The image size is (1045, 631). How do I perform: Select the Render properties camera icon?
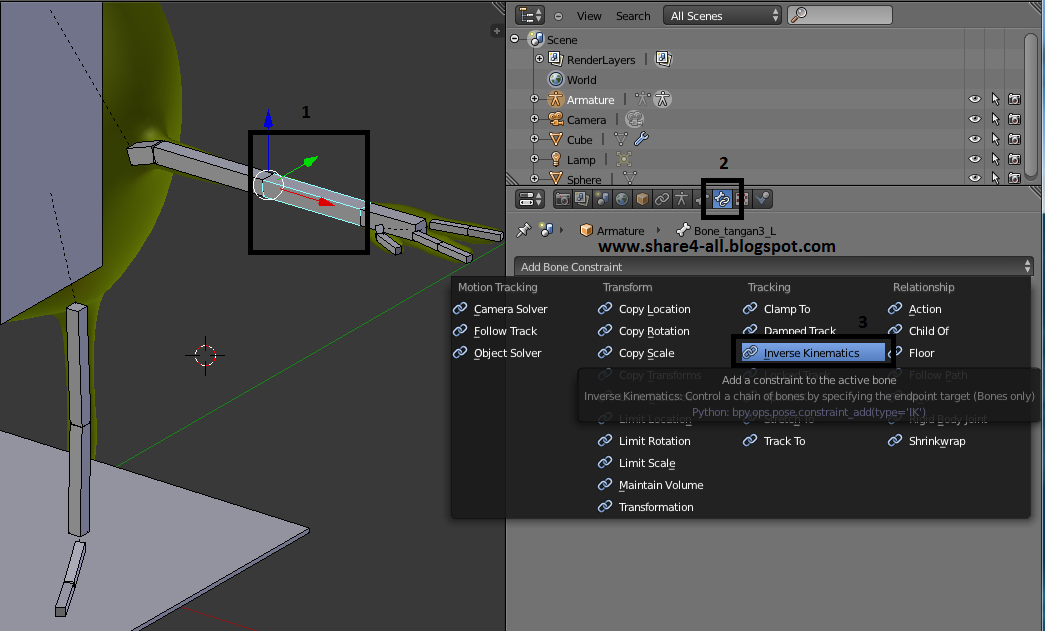564,198
